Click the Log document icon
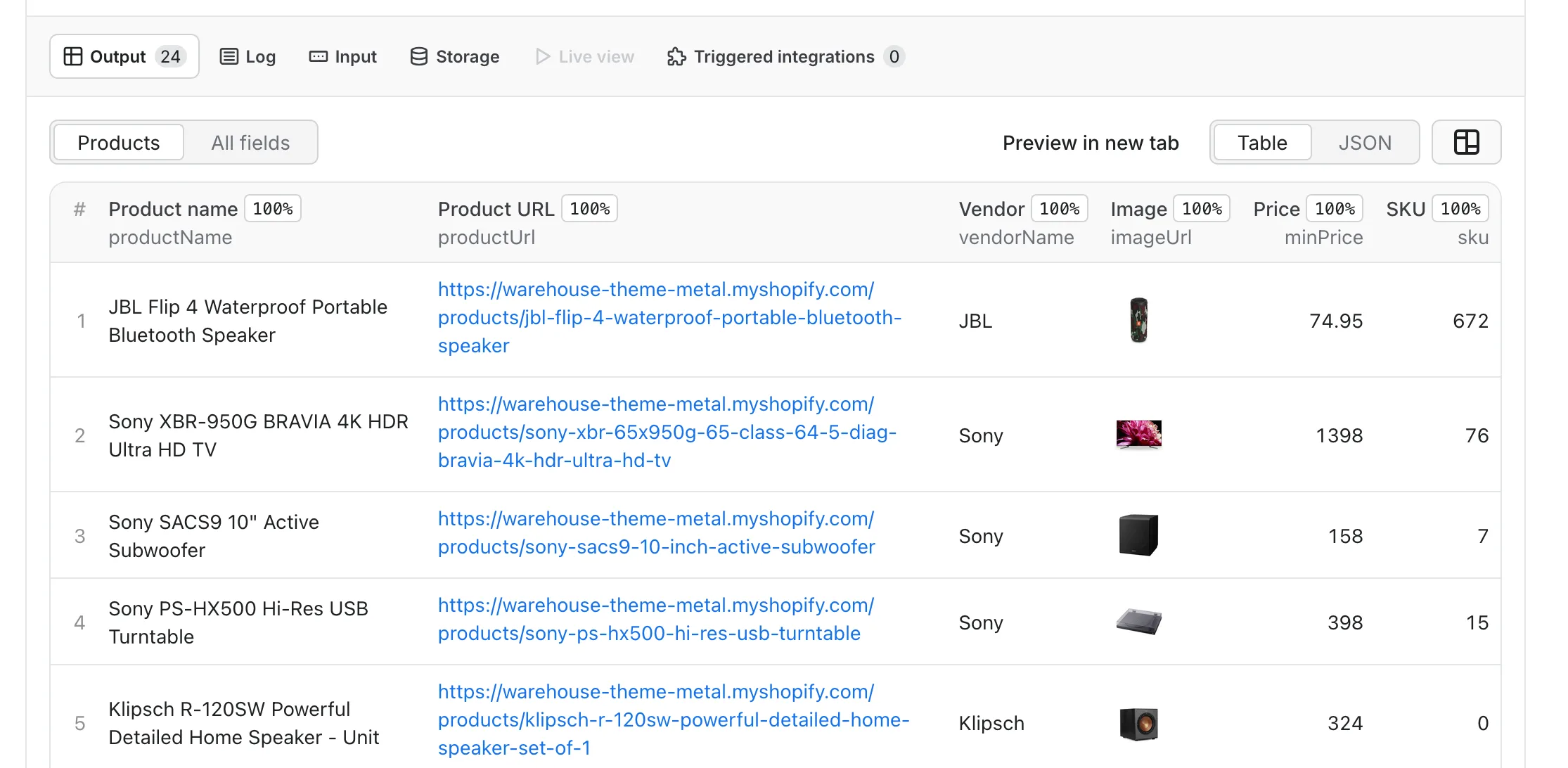The height and width of the screenshot is (768, 1568). (x=229, y=56)
